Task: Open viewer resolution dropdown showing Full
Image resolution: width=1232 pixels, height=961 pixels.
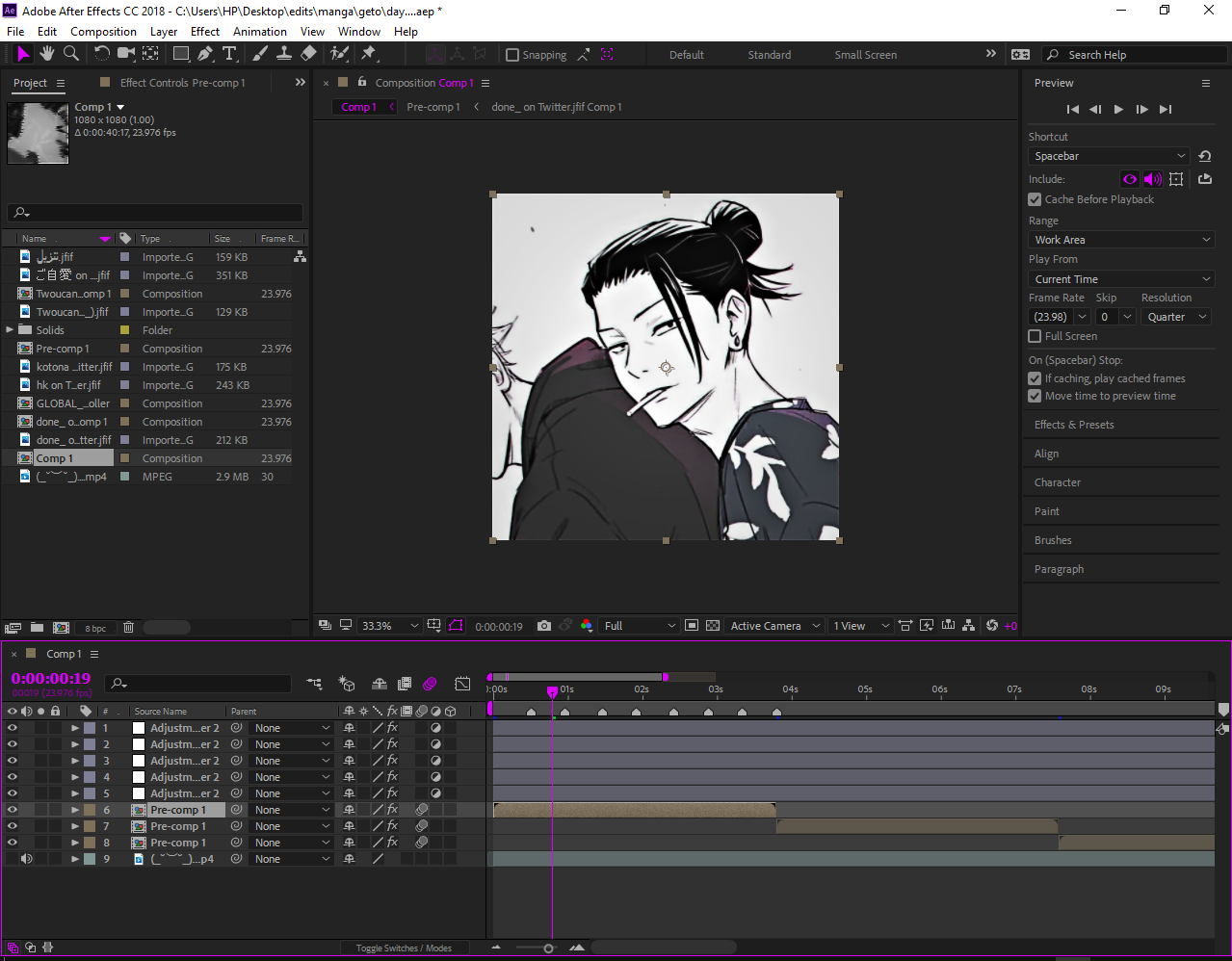Action: coord(640,626)
